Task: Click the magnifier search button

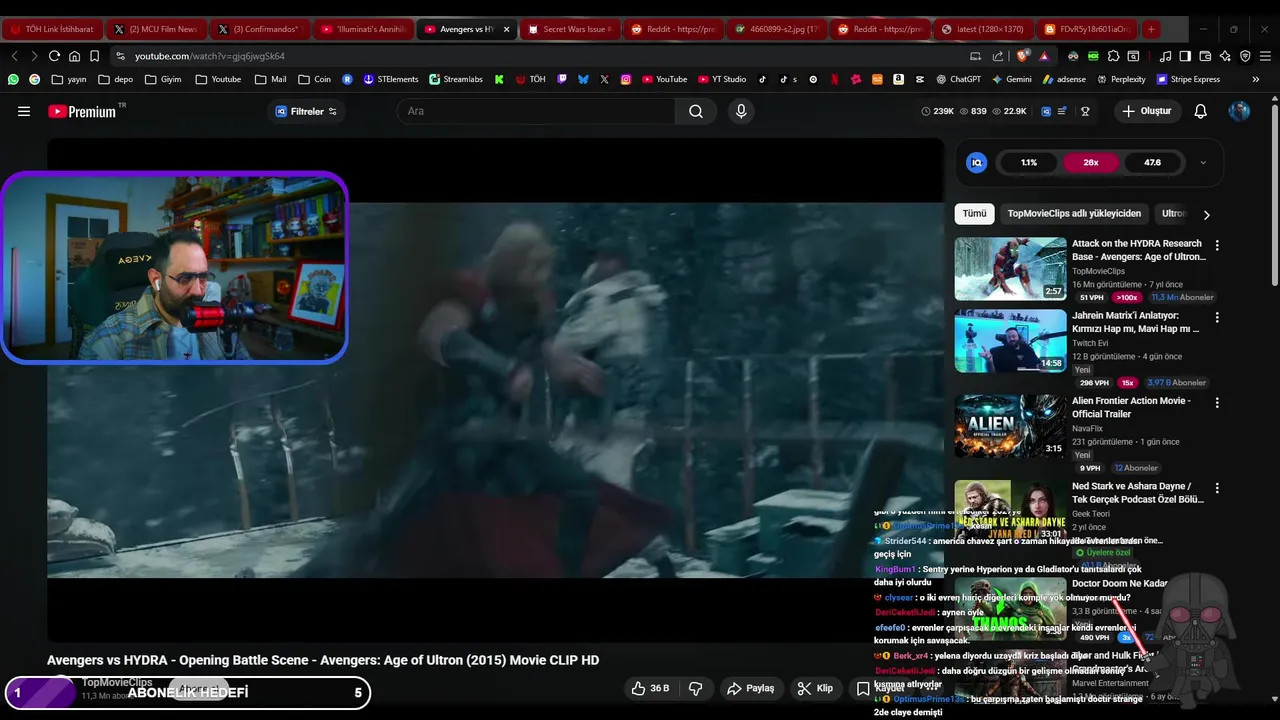Action: point(696,111)
